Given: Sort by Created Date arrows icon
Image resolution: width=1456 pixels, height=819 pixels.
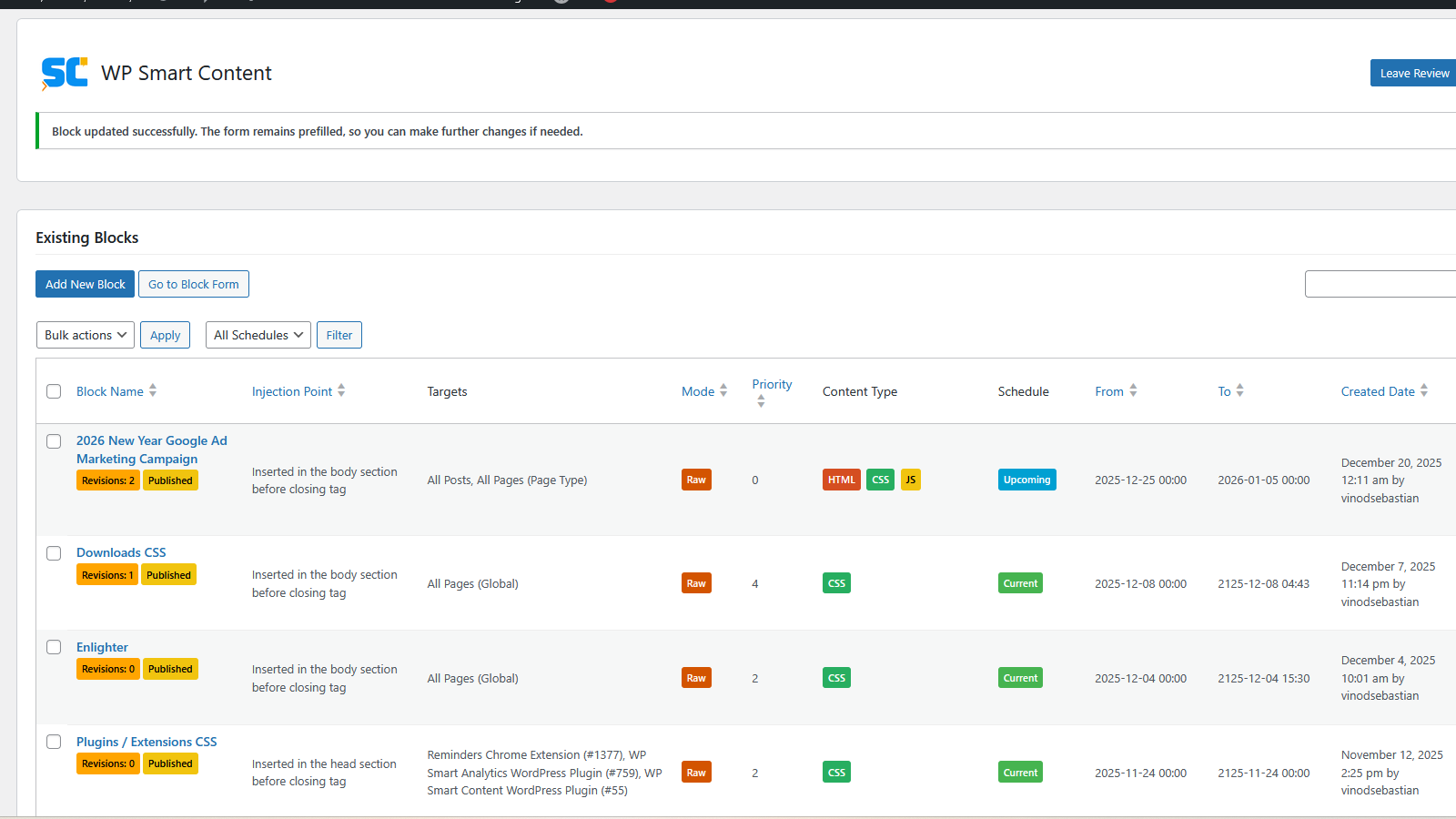Looking at the screenshot, I should click(1424, 390).
